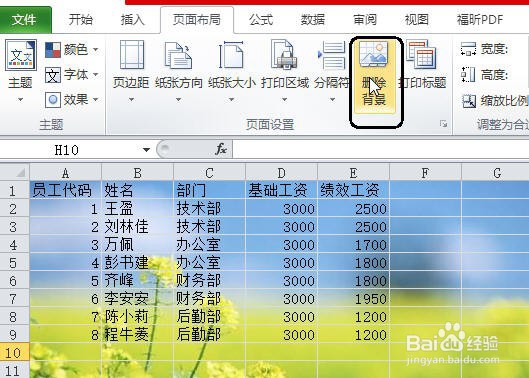This screenshot has height=378, width=529.
Task: Open the 福昕PDF tab
Action: click(x=480, y=20)
